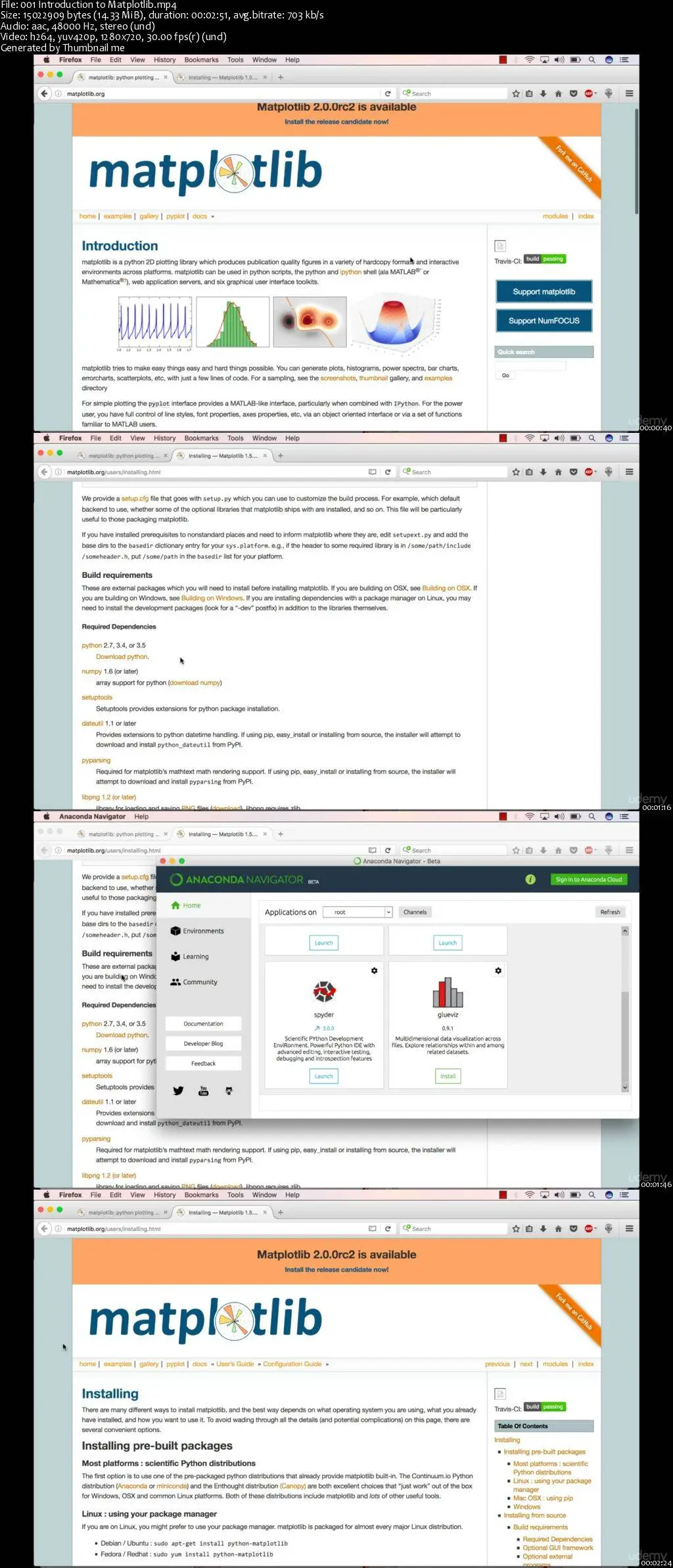Click the Refresh button in Anaconda Navigator

[x=610, y=912]
